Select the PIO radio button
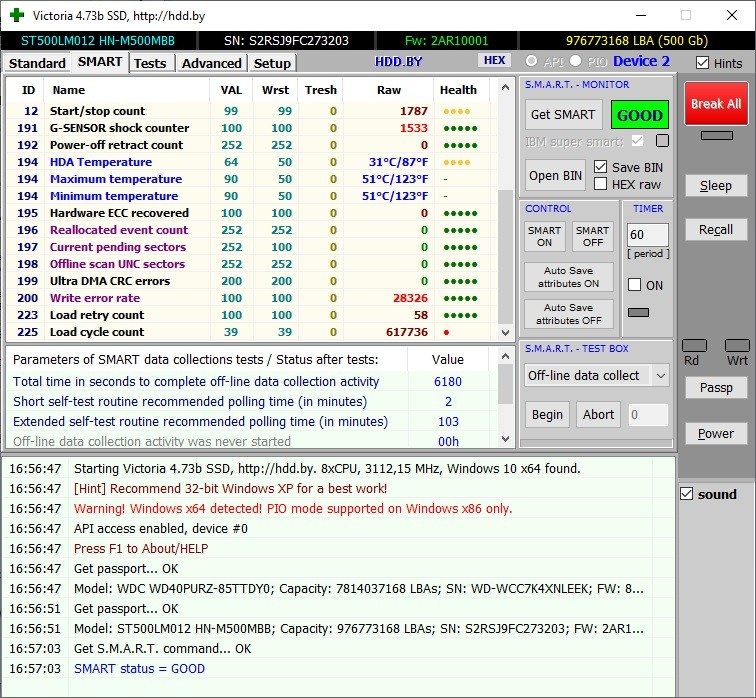The height and width of the screenshot is (698, 756). 575,61
